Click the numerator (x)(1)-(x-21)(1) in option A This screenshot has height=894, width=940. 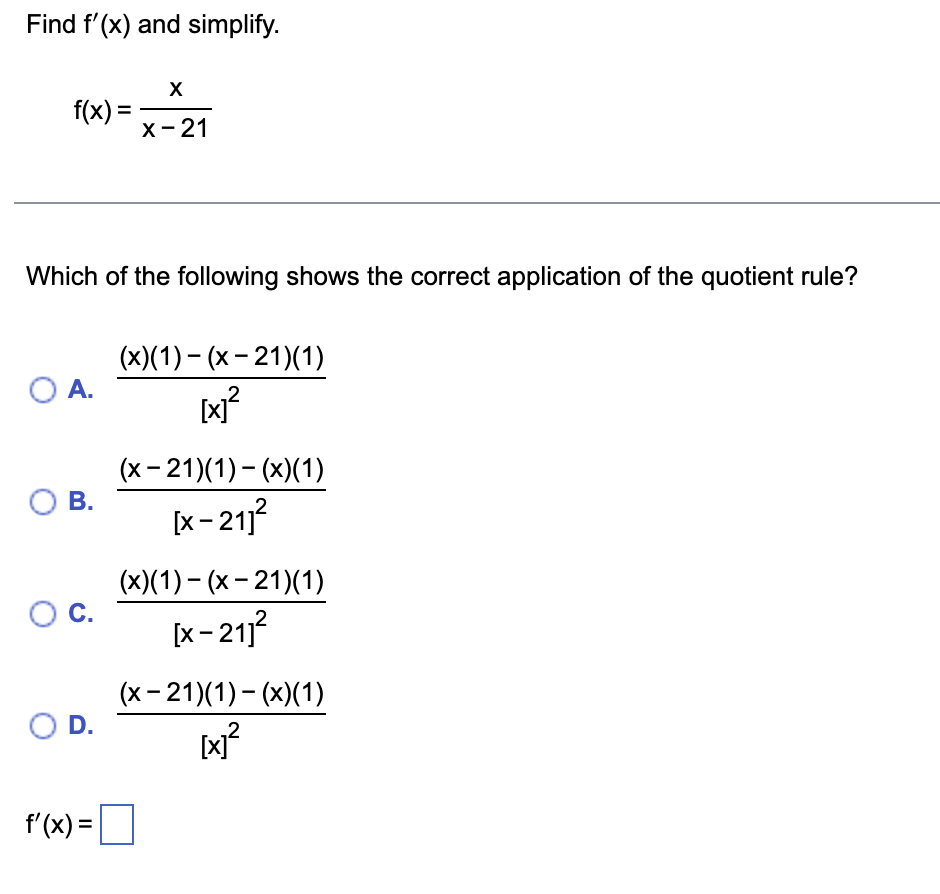(x=222, y=356)
